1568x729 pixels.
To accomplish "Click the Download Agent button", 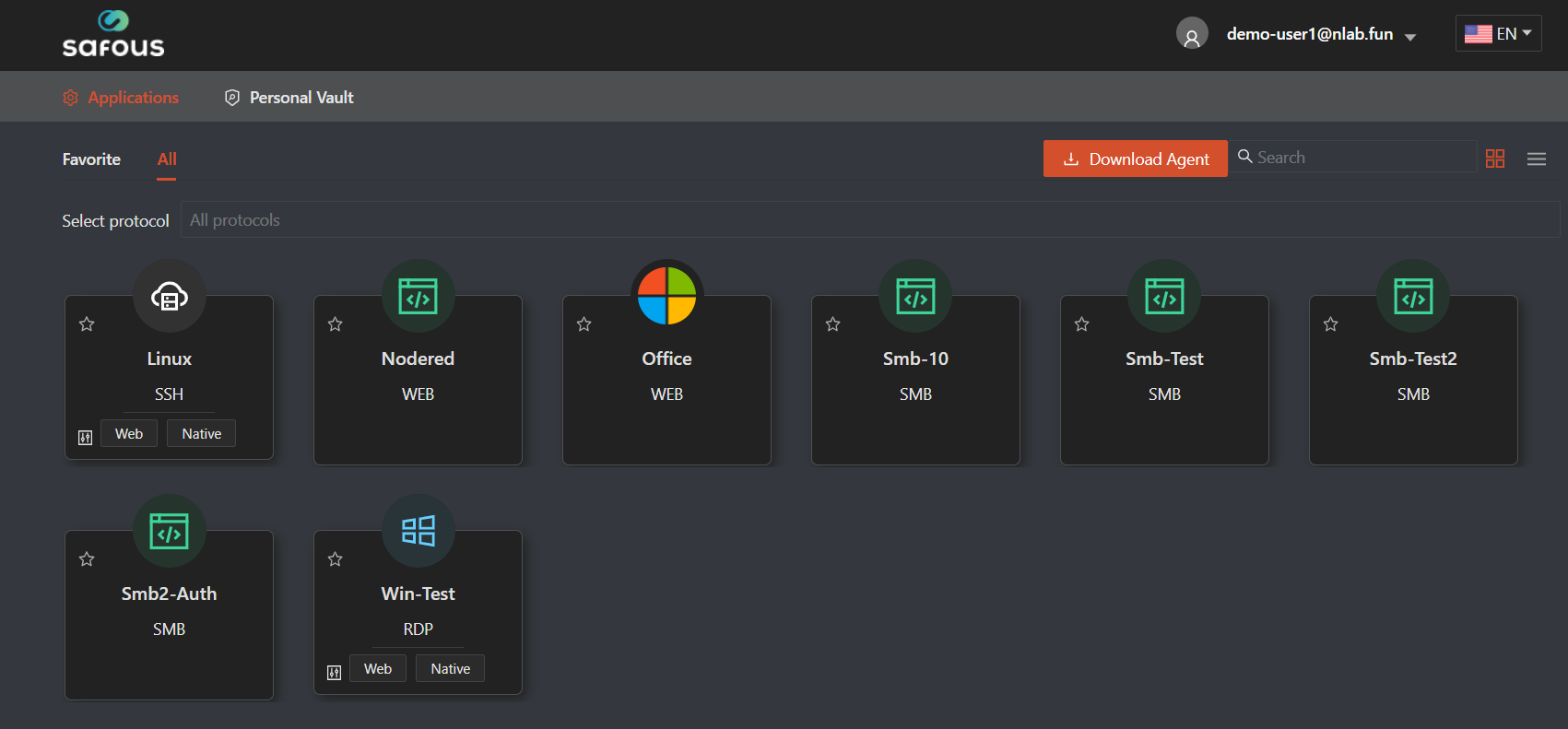I will tap(1135, 159).
